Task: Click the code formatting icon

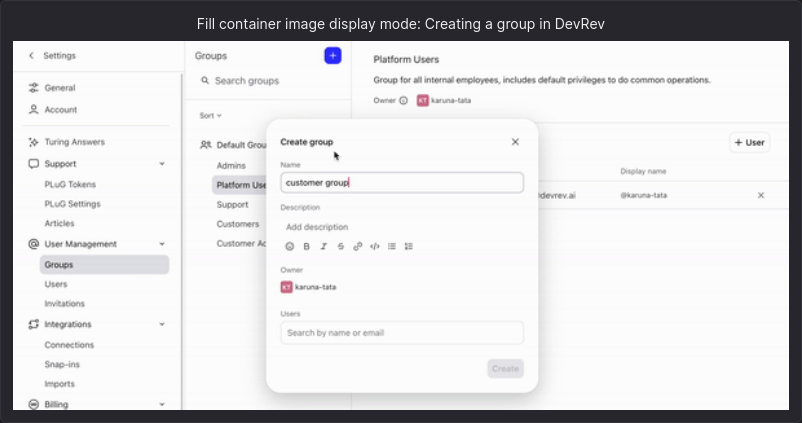Action: (x=374, y=246)
